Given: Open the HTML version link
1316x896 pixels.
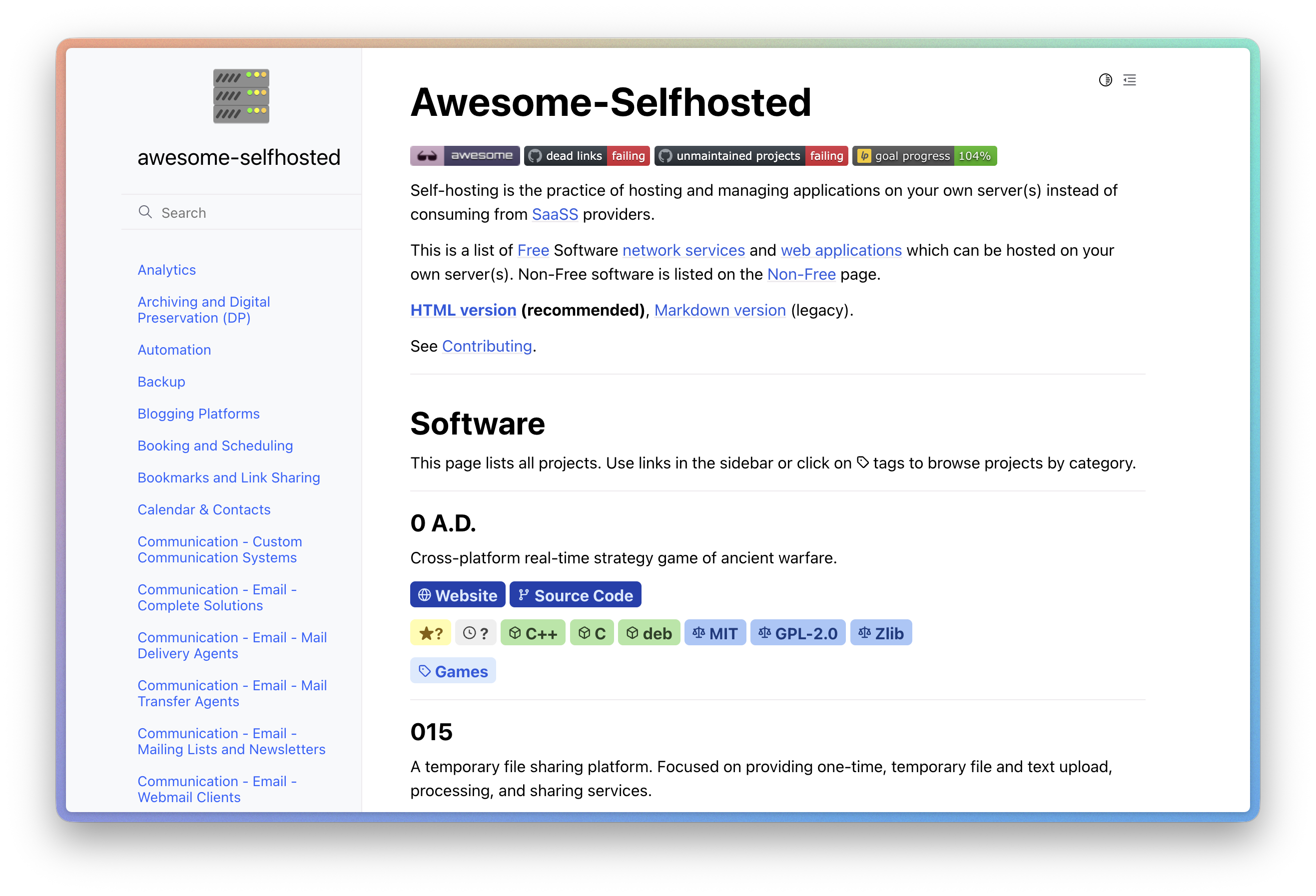Looking at the screenshot, I should click(x=463, y=310).
